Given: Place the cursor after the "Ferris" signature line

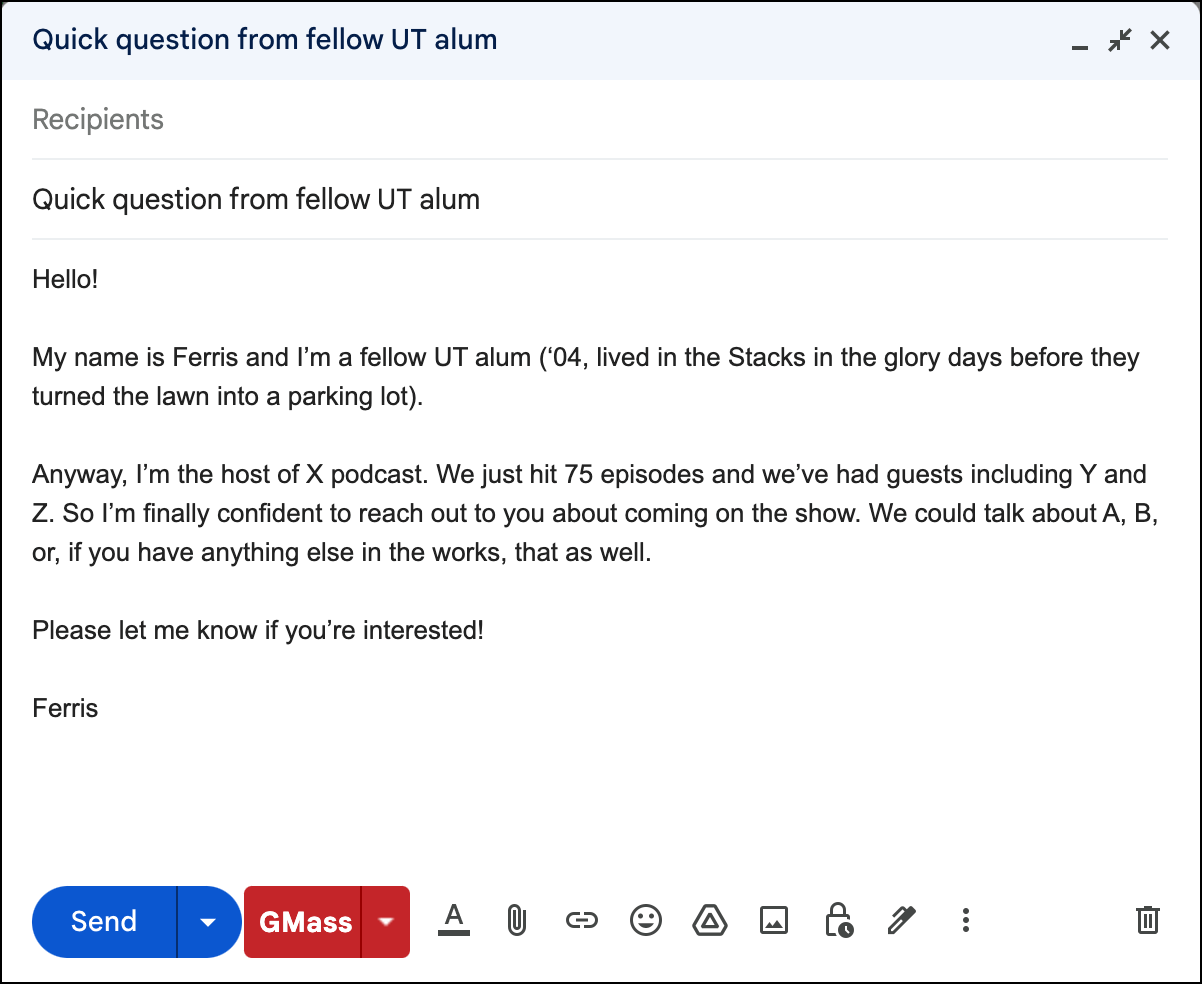Looking at the screenshot, I should click(99, 709).
